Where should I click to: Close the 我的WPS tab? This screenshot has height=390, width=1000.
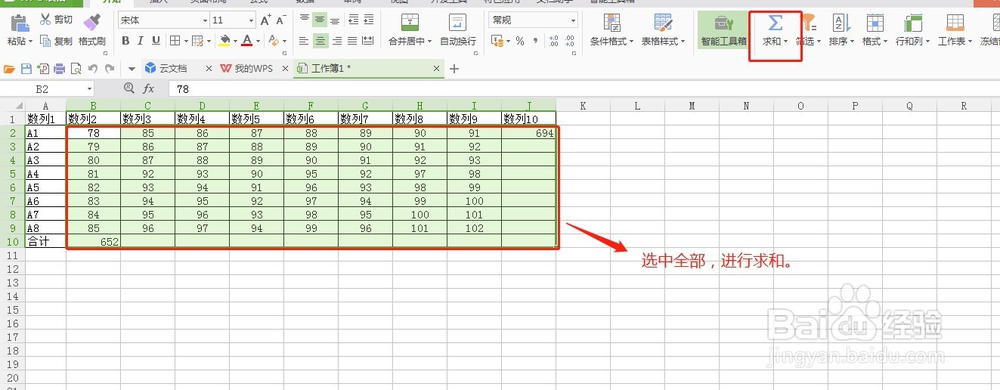(284, 68)
